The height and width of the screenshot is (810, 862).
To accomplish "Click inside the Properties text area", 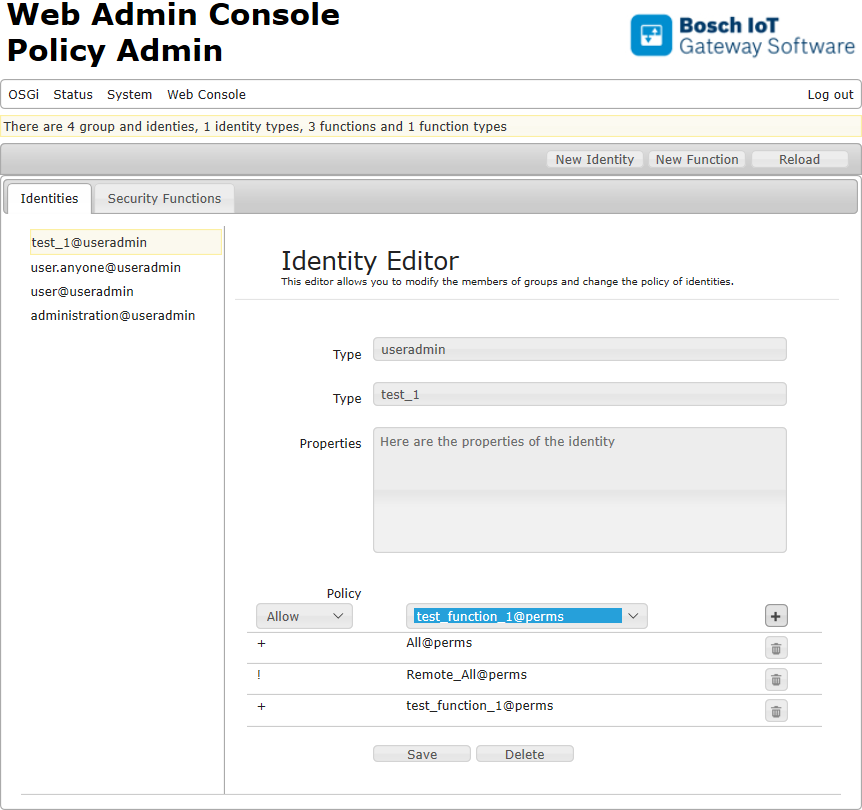I will [x=579, y=490].
